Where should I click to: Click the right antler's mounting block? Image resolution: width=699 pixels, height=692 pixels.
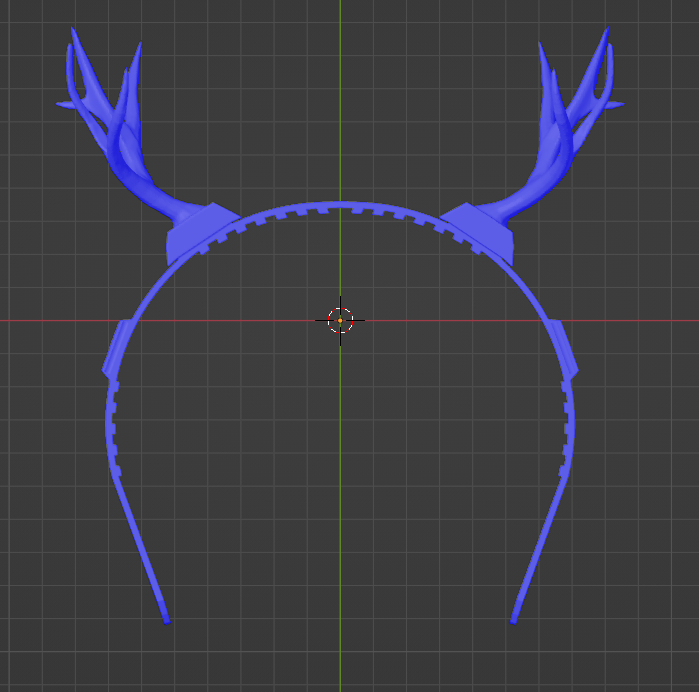point(478,234)
